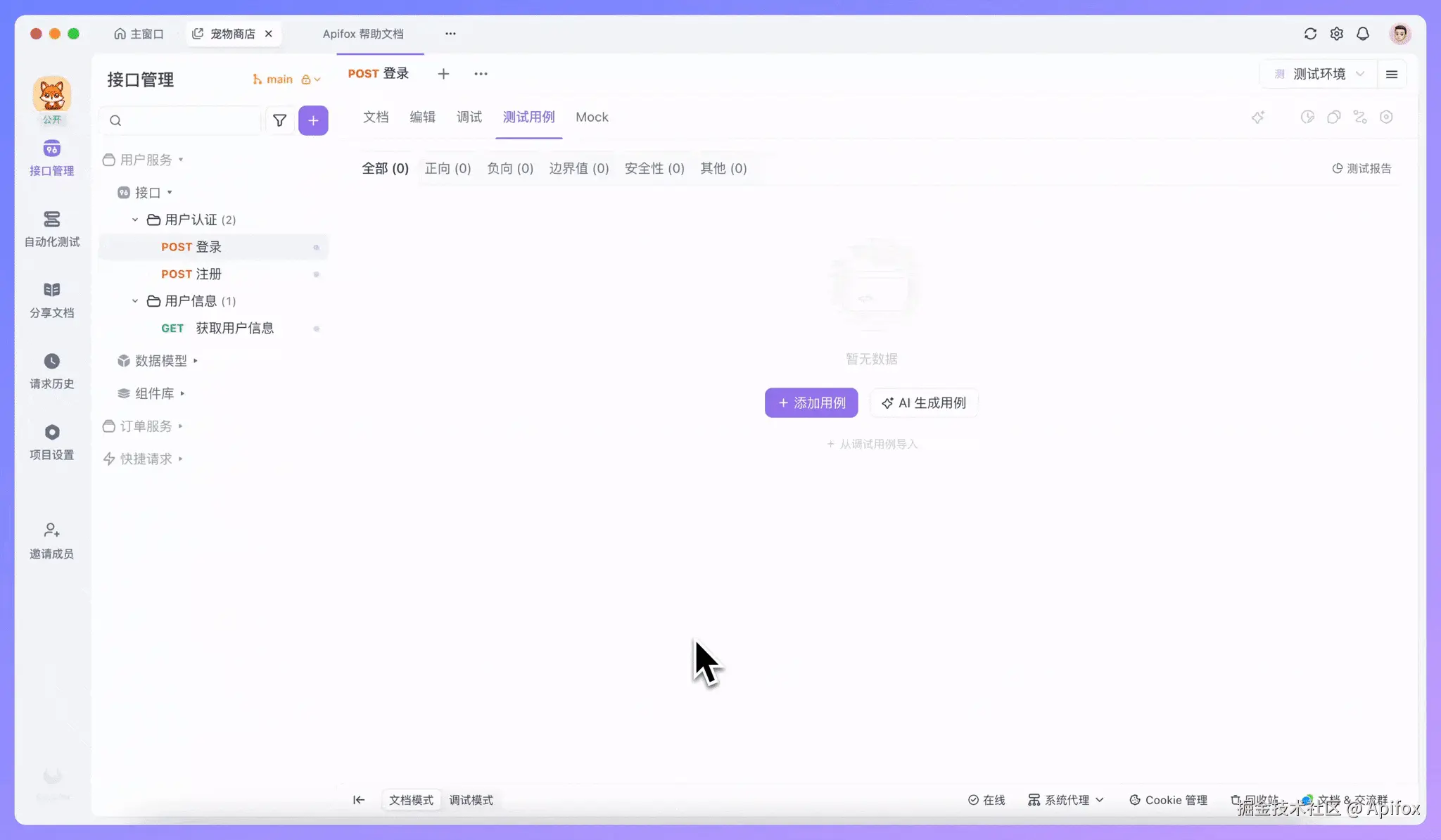Switch to 调试模式
1441x840 pixels.
coord(471,800)
